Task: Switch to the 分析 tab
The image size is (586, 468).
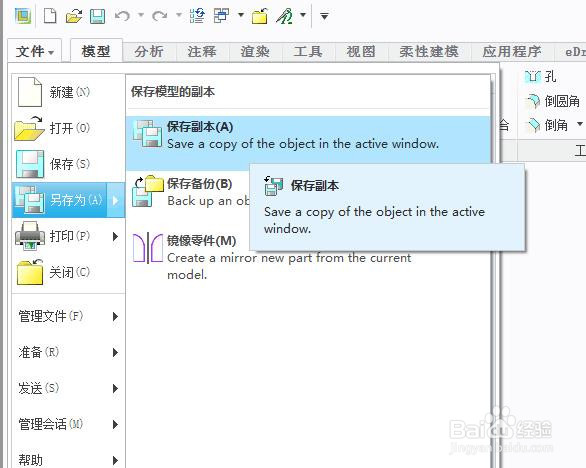Action: 149,51
